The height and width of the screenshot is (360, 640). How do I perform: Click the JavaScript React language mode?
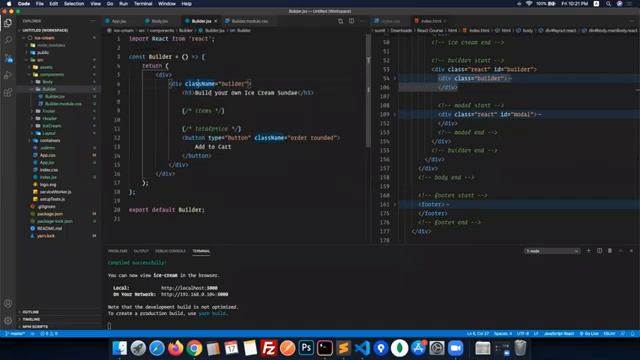point(559,333)
